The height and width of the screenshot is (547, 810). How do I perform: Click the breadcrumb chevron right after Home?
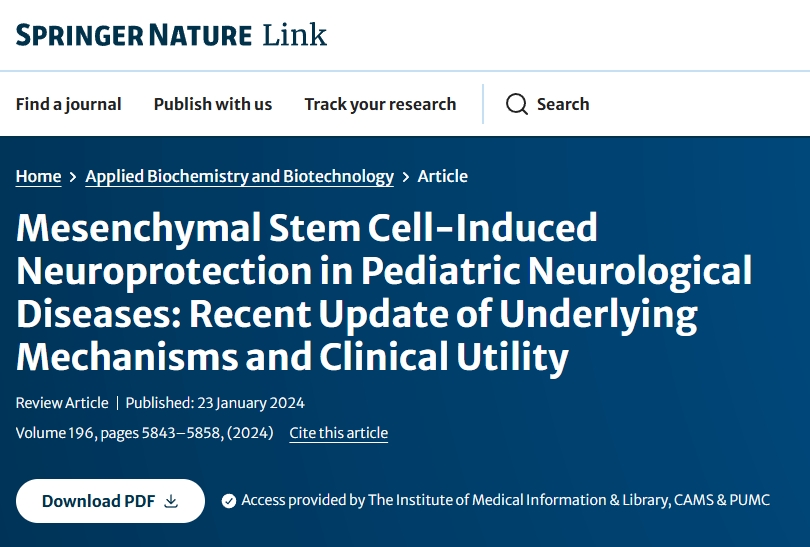(73, 177)
